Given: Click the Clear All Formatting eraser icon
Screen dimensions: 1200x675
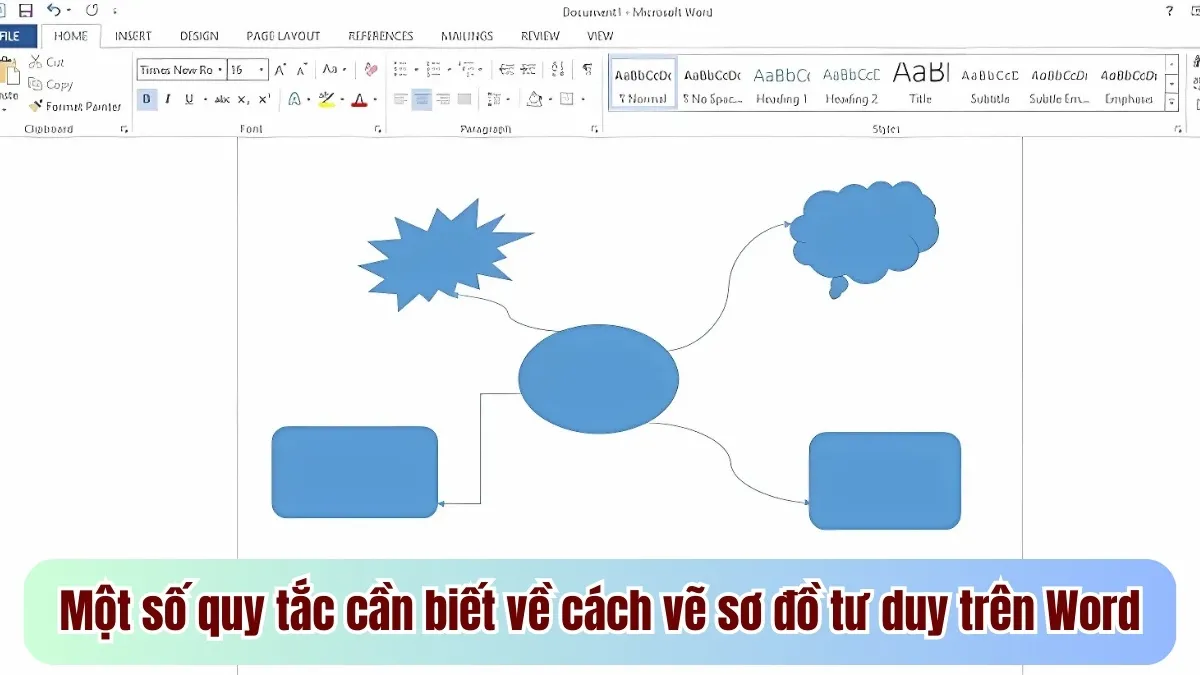Looking at the screenshot, I should (371, 70).
